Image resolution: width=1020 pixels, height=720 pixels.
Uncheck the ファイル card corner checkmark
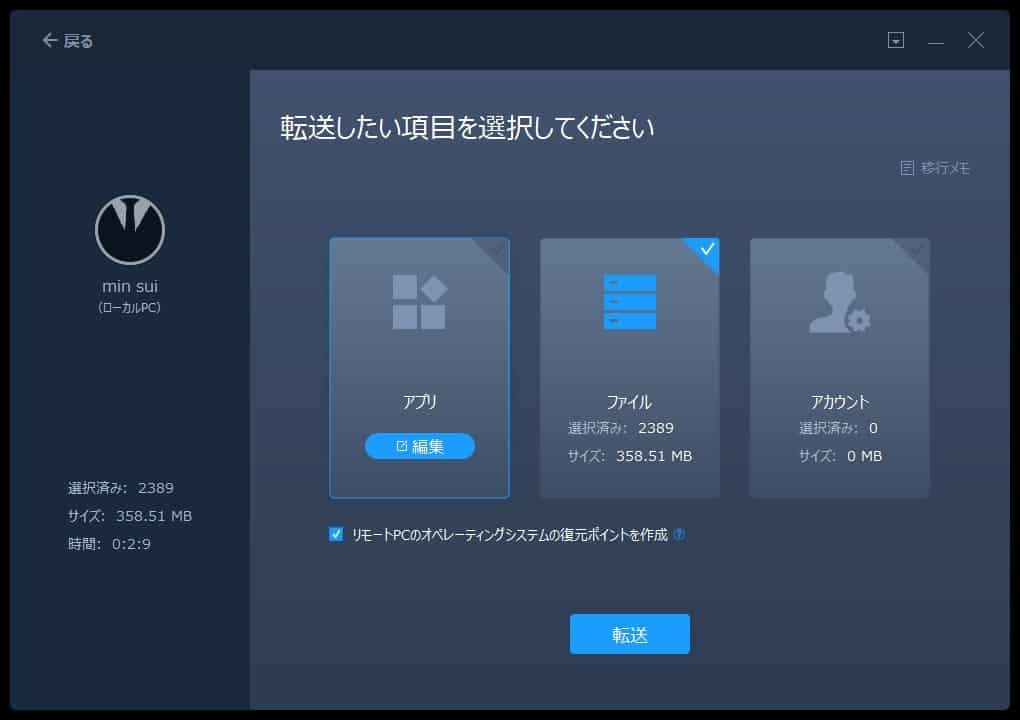click(706, 250)
